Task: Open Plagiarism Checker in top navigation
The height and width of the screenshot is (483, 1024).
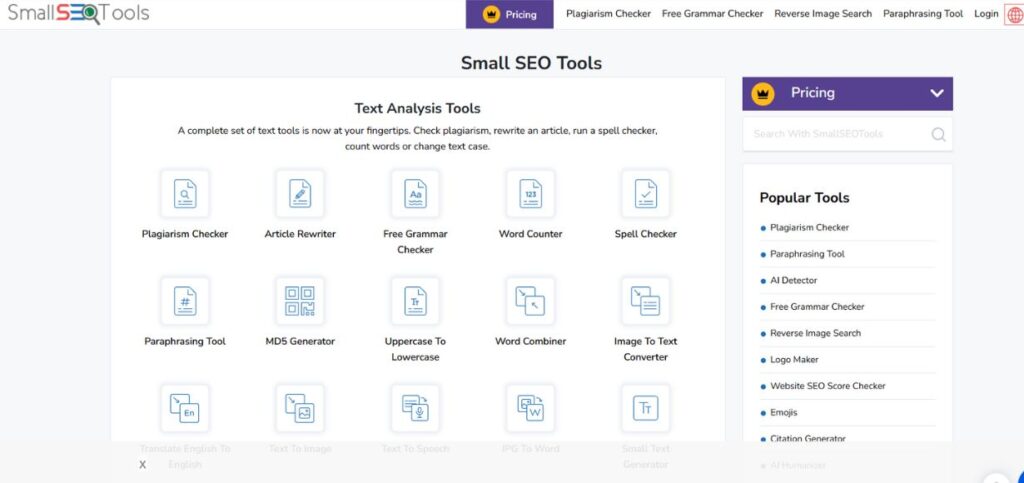Action: coord(608,14)
